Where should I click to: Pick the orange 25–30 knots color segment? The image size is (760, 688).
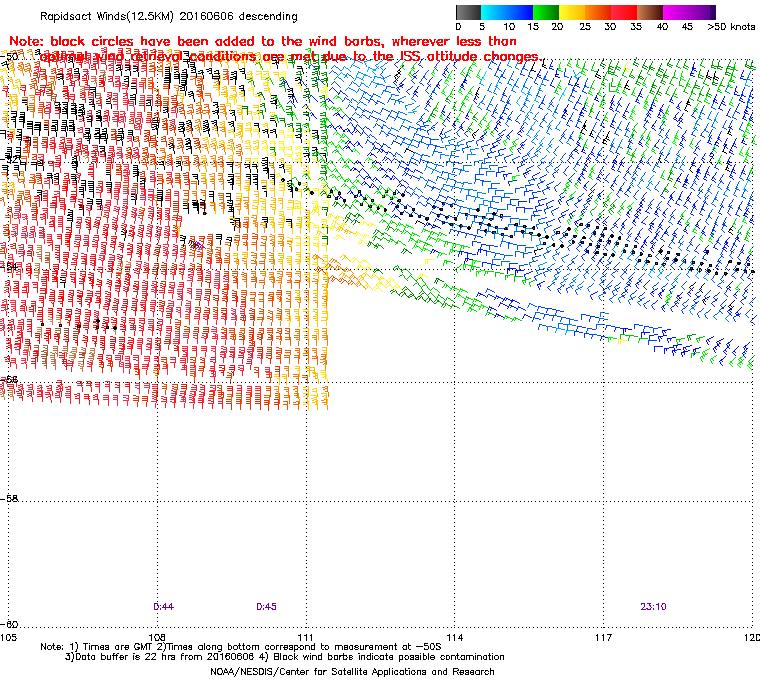(598, 12)
